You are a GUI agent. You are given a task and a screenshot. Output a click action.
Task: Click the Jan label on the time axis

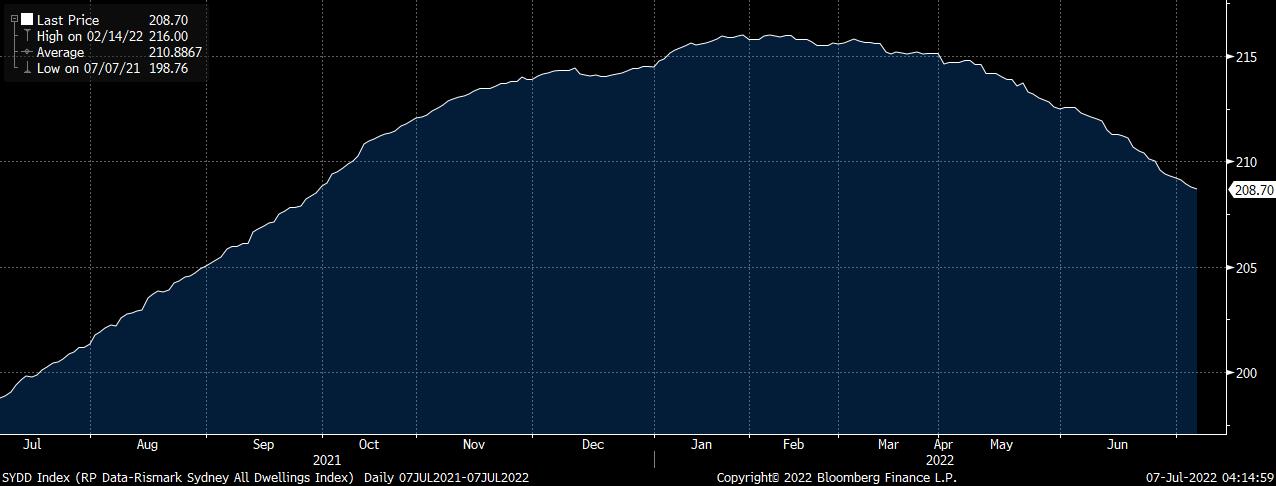tap(701, 444)
